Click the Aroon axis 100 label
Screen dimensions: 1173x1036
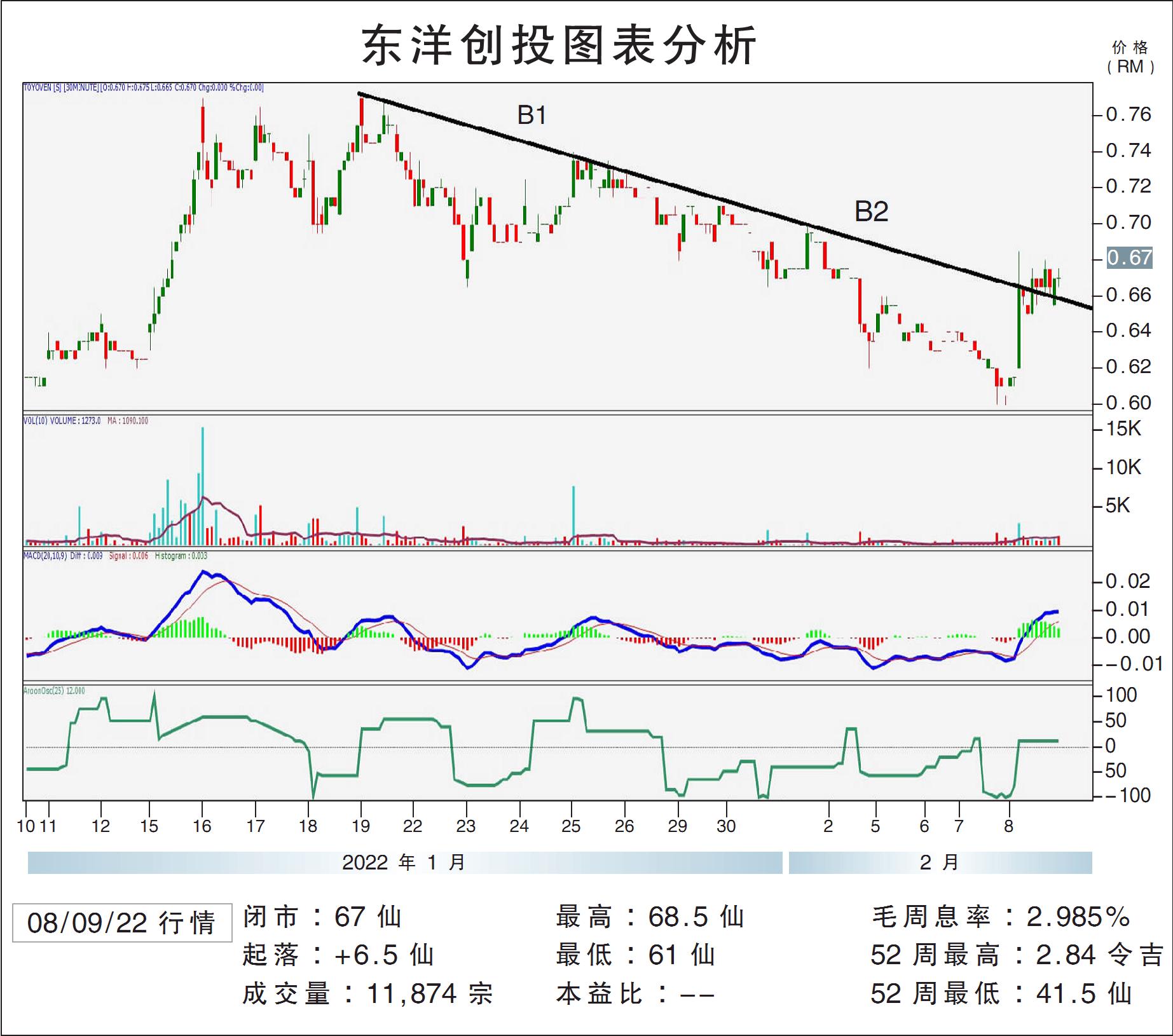coord(1122,695)
